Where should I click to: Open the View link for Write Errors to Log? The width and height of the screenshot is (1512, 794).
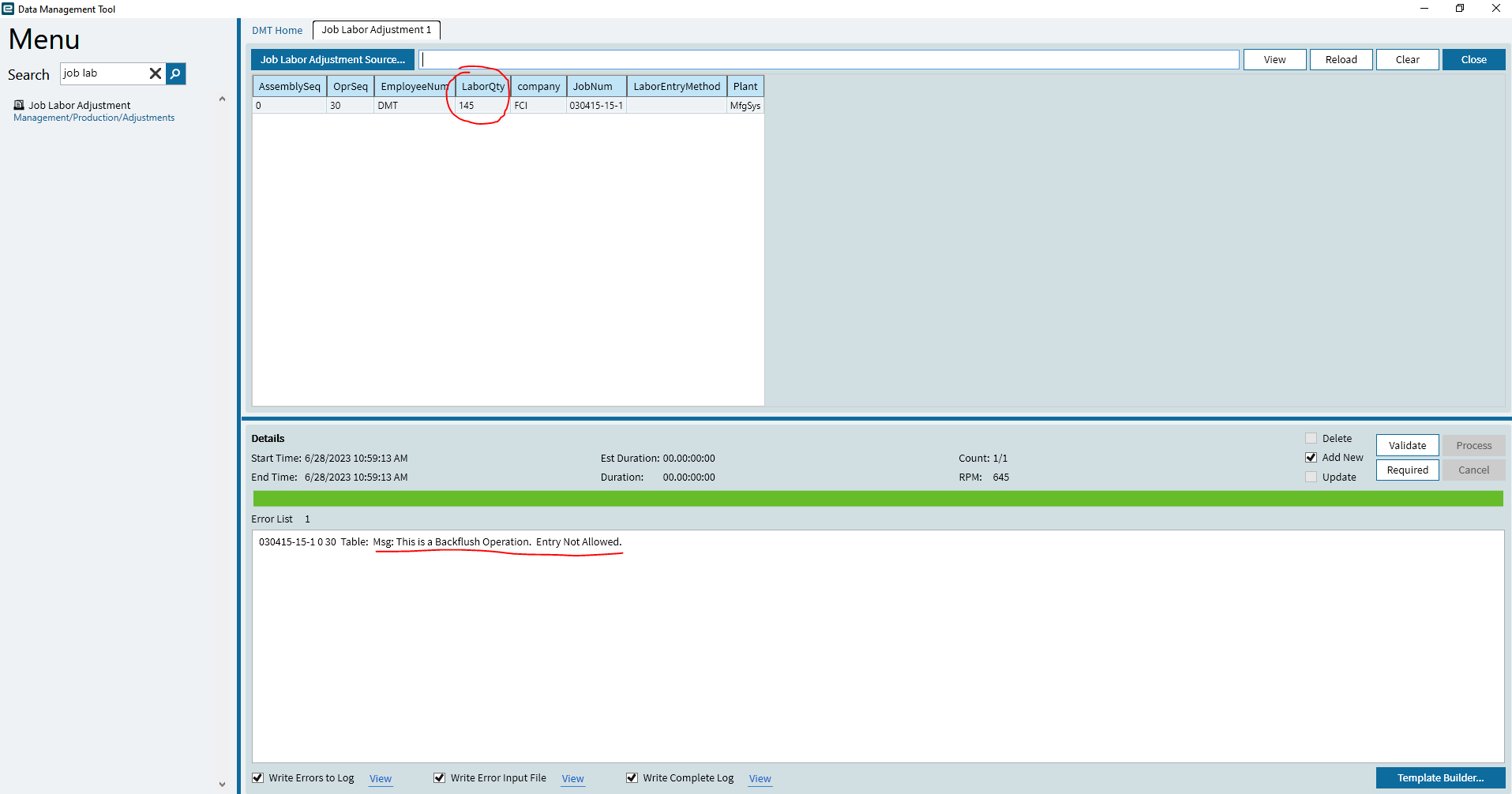click(x=381, y=778)
